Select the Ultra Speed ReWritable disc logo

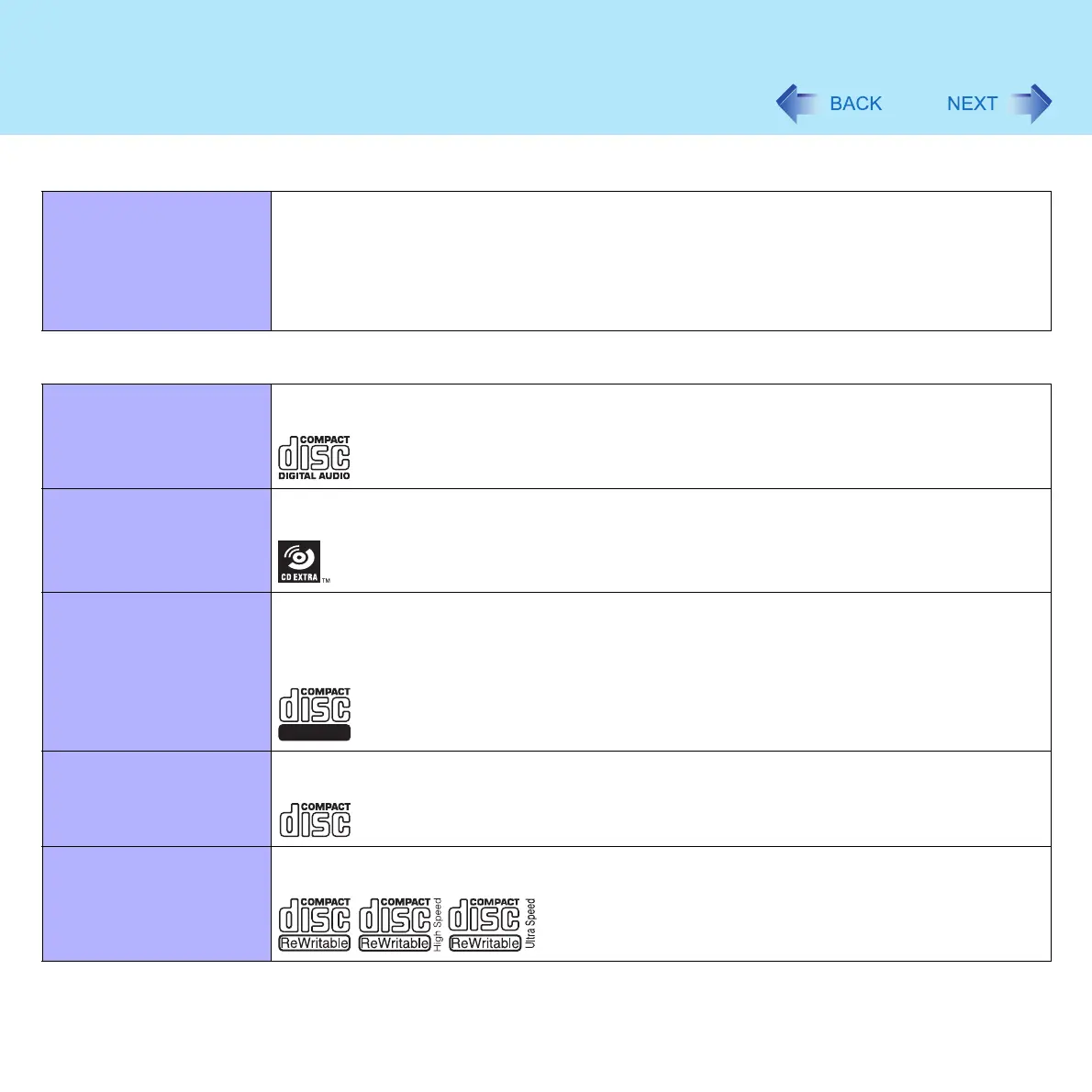point(493,924)
